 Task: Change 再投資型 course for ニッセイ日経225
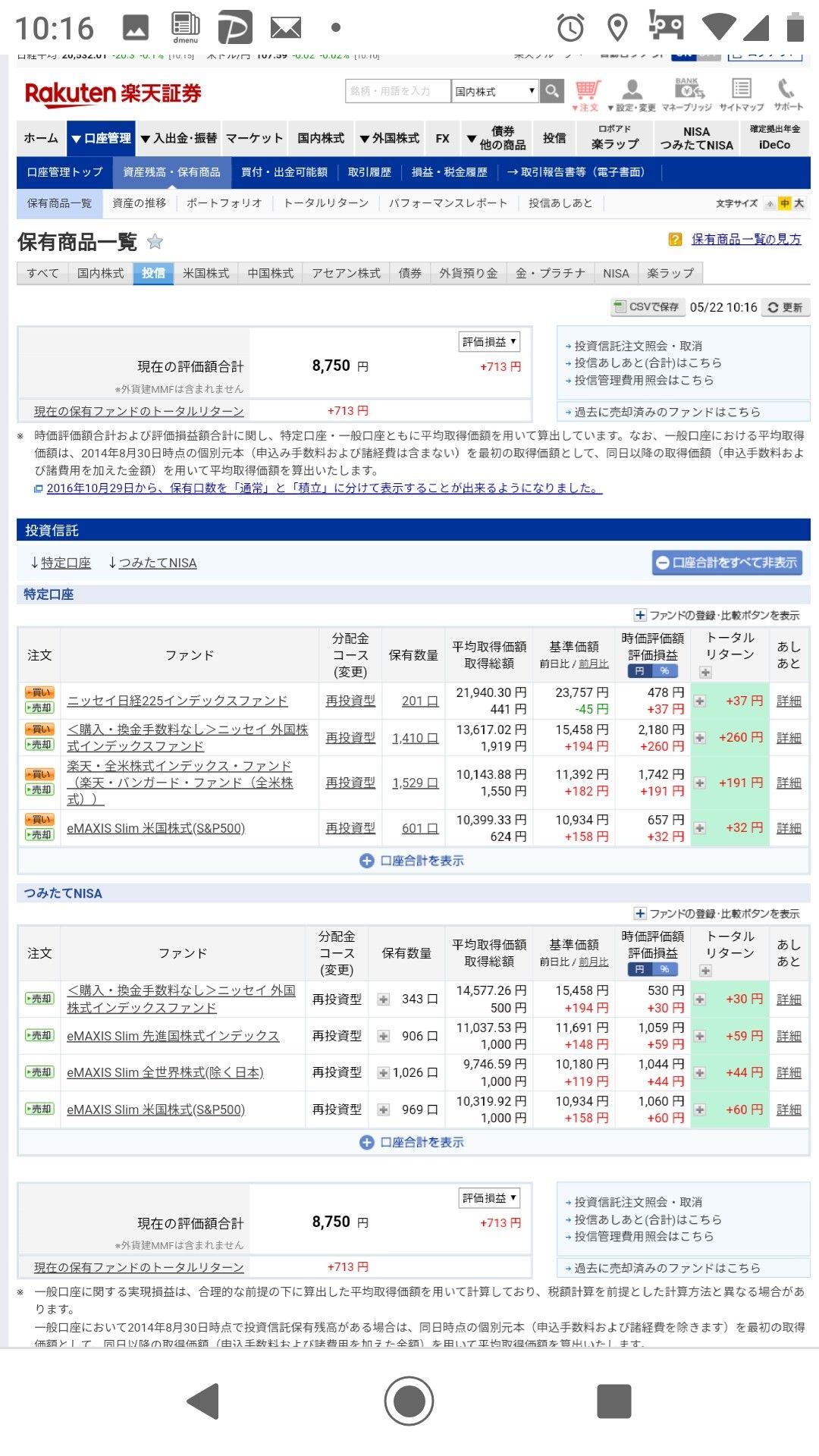(x=350, y=701)
